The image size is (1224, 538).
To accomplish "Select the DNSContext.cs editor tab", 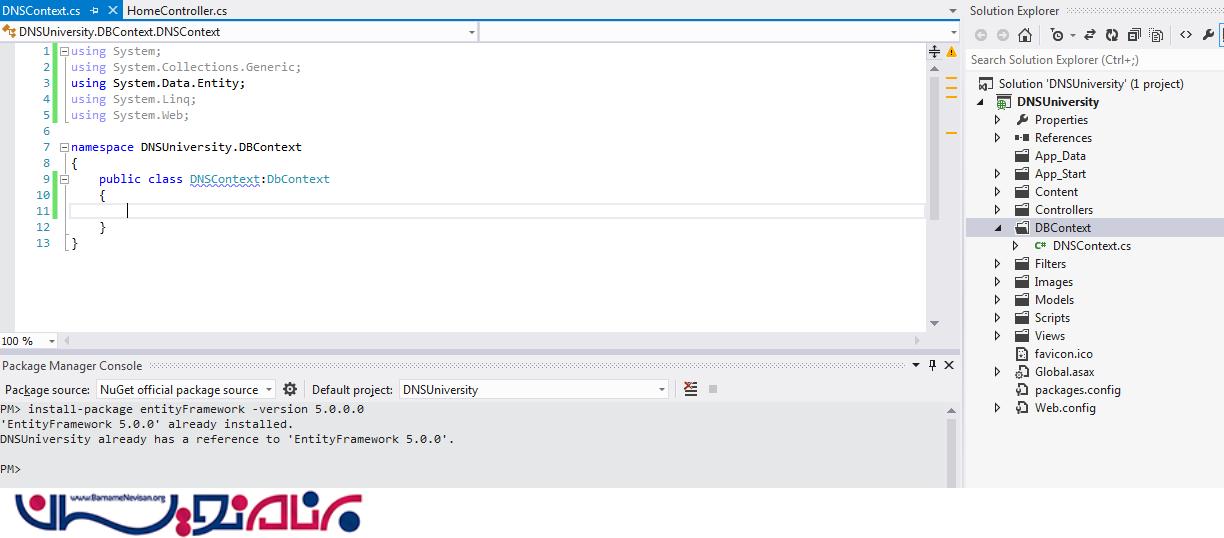I will point(41,10).
